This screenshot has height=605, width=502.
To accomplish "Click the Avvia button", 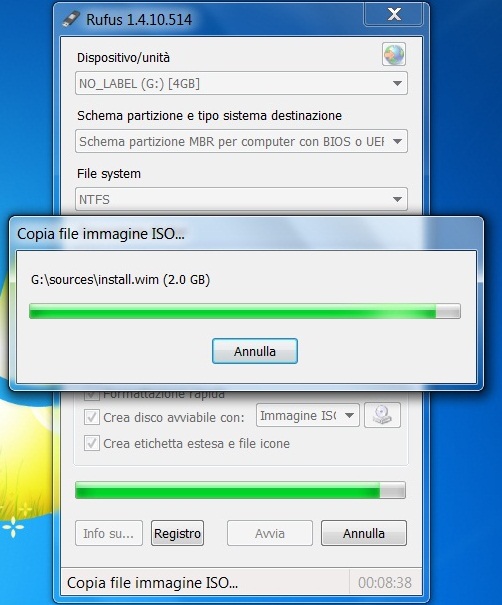I will coord(270,533).
